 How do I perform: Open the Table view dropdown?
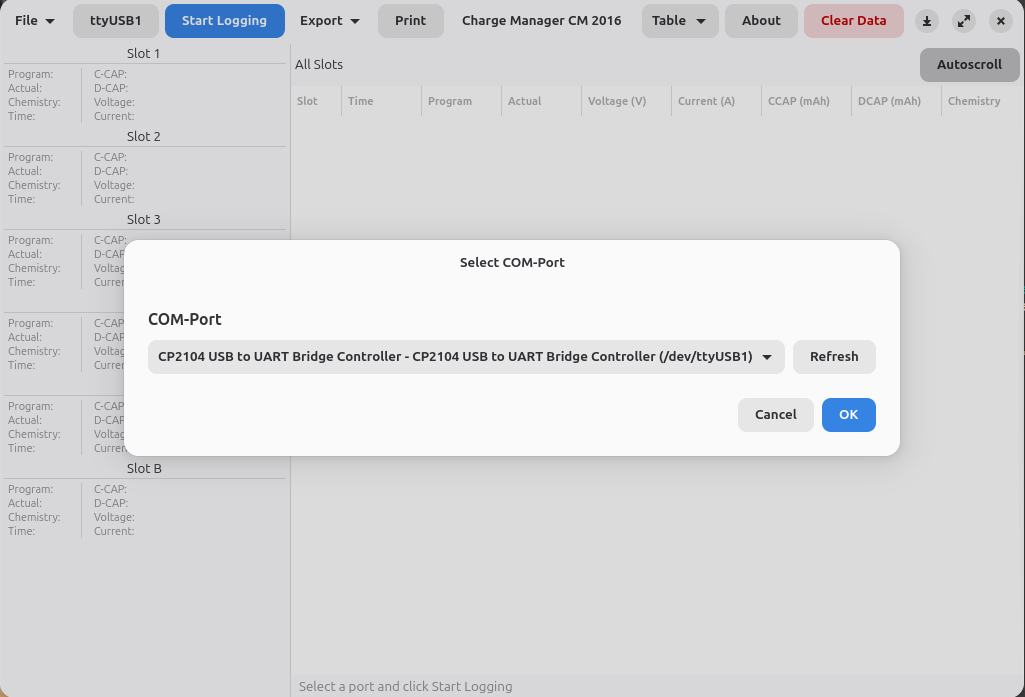pyautogui.click(x=680, y=21)
